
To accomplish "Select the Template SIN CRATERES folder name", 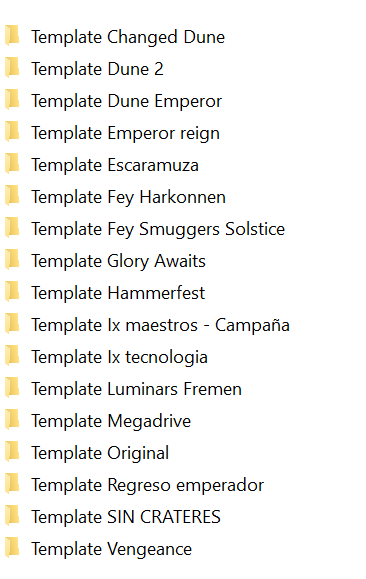I will [x=126, y=517].
